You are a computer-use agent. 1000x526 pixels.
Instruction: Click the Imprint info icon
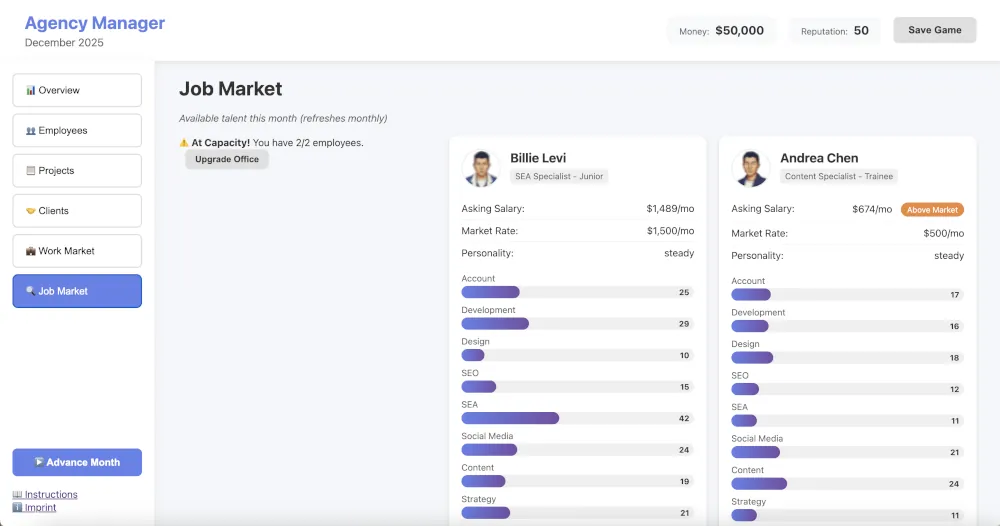click(17, 507)
